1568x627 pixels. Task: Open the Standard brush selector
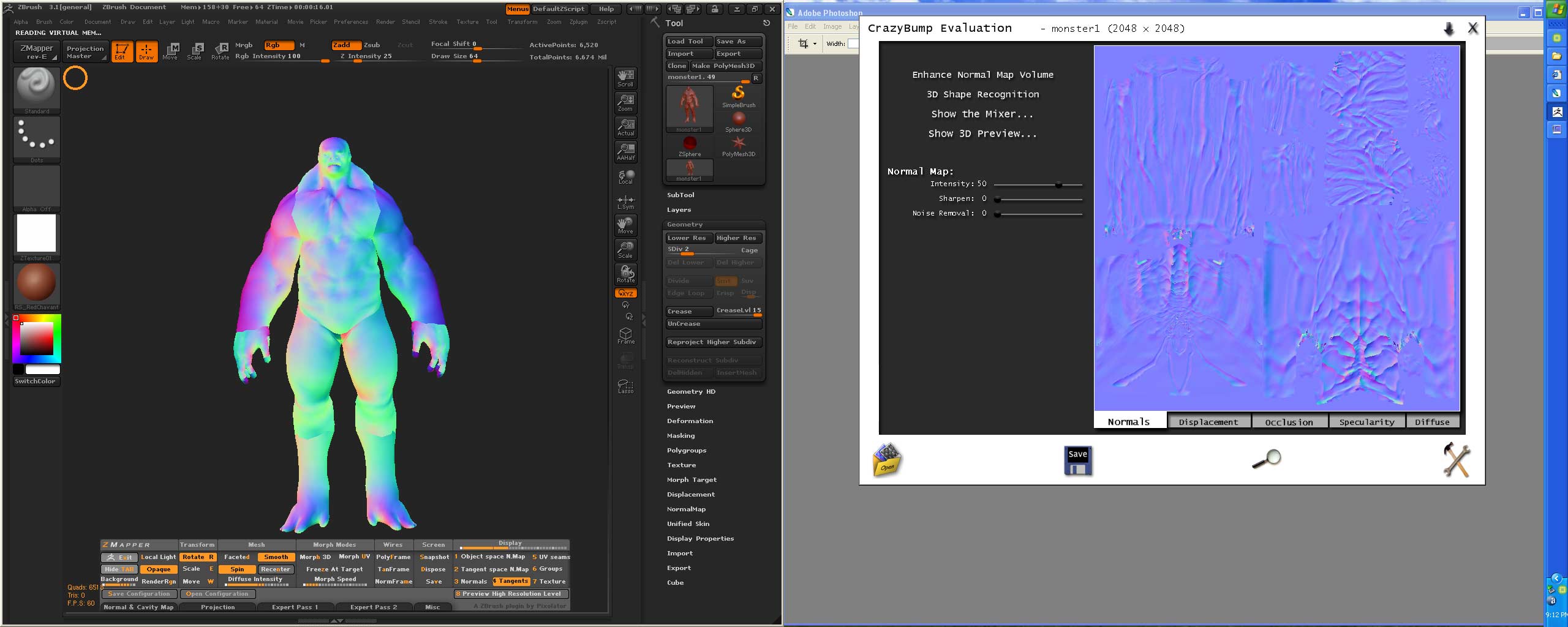tap(37, 90)
